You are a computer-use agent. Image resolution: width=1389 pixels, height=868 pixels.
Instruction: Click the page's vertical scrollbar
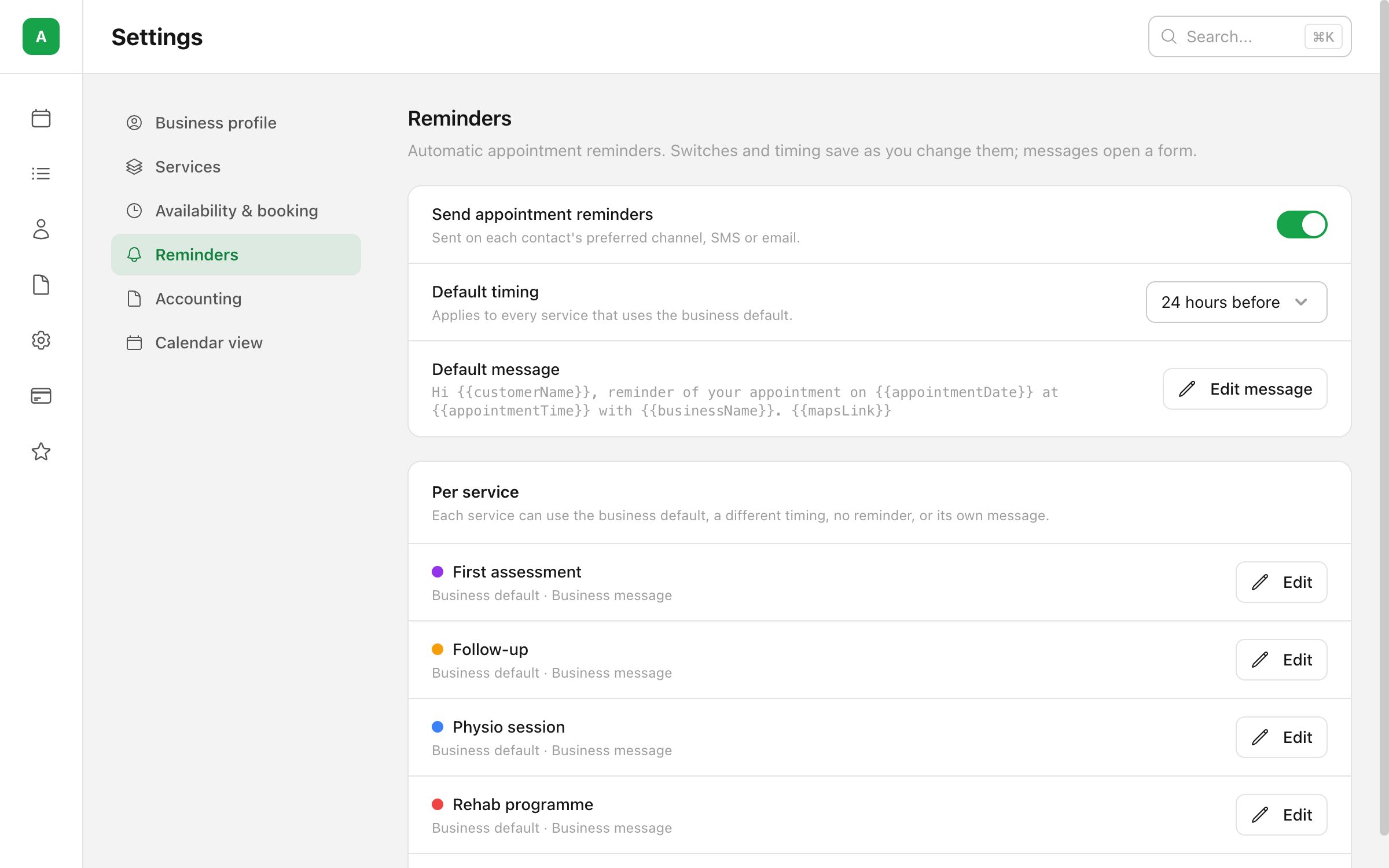1384,418
